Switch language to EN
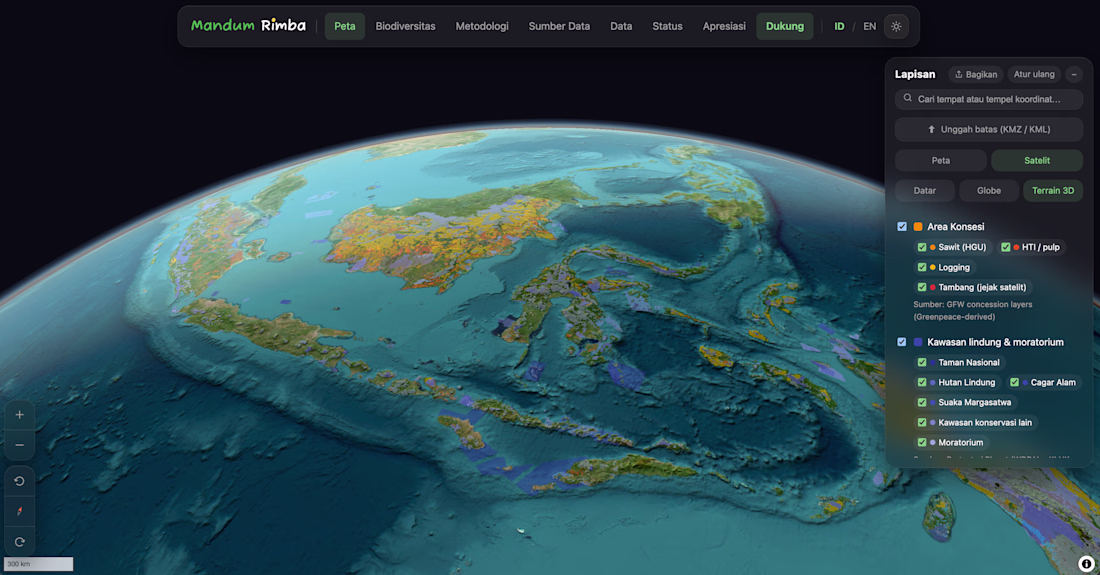Screen dimensions: 1100x575 (869, 26)
